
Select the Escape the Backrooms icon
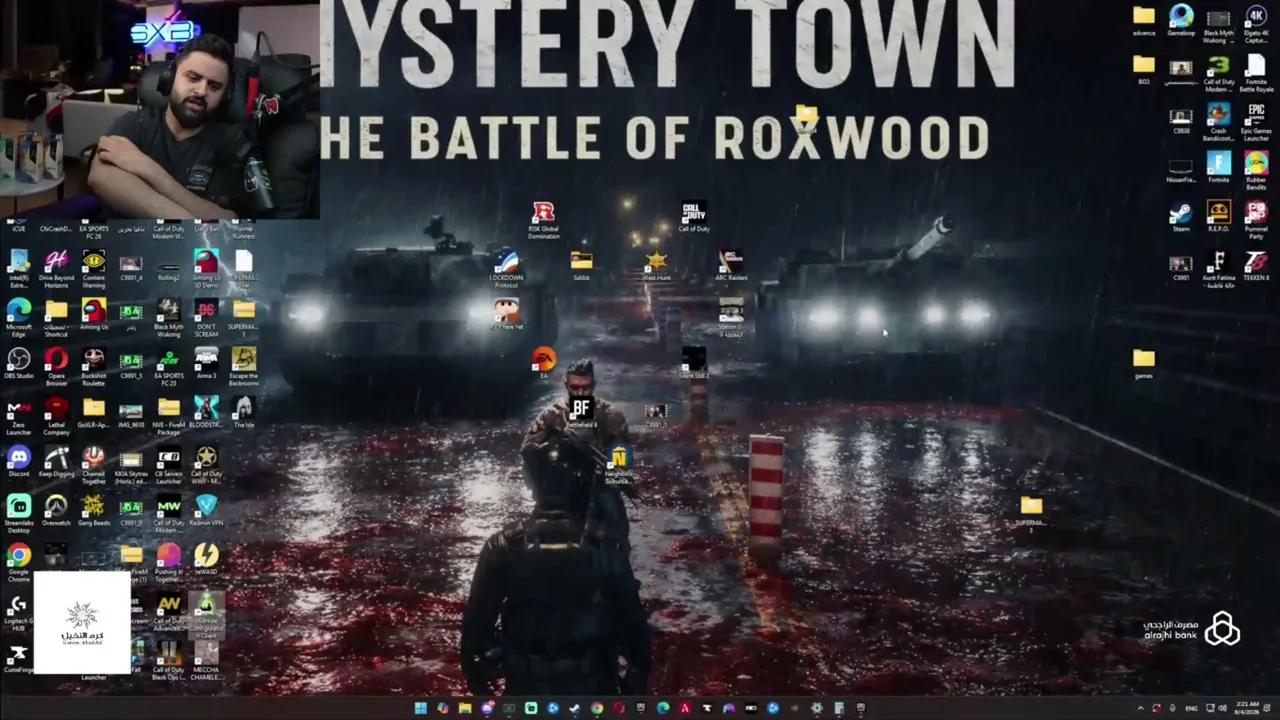tap(244, 364)
